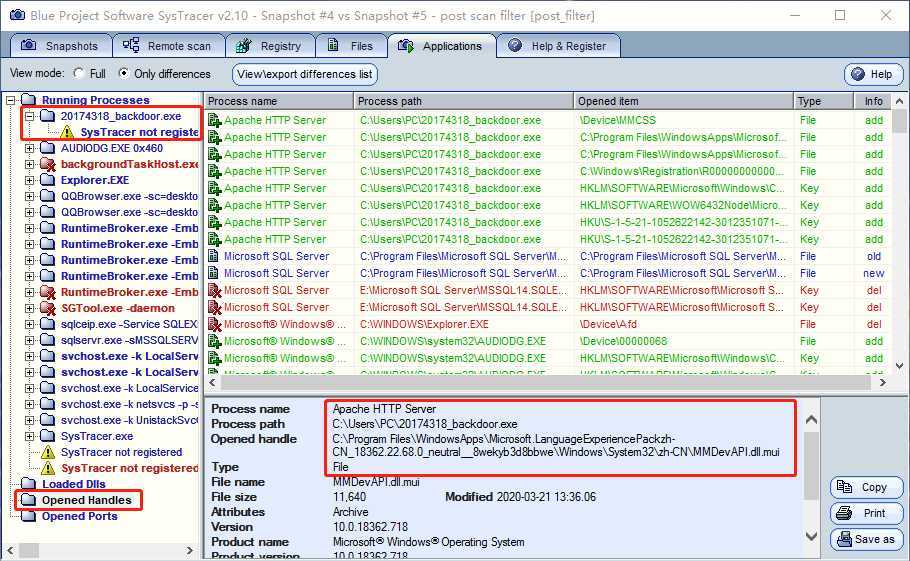
Task: Select the Applications tab
Action: [441, 46]
